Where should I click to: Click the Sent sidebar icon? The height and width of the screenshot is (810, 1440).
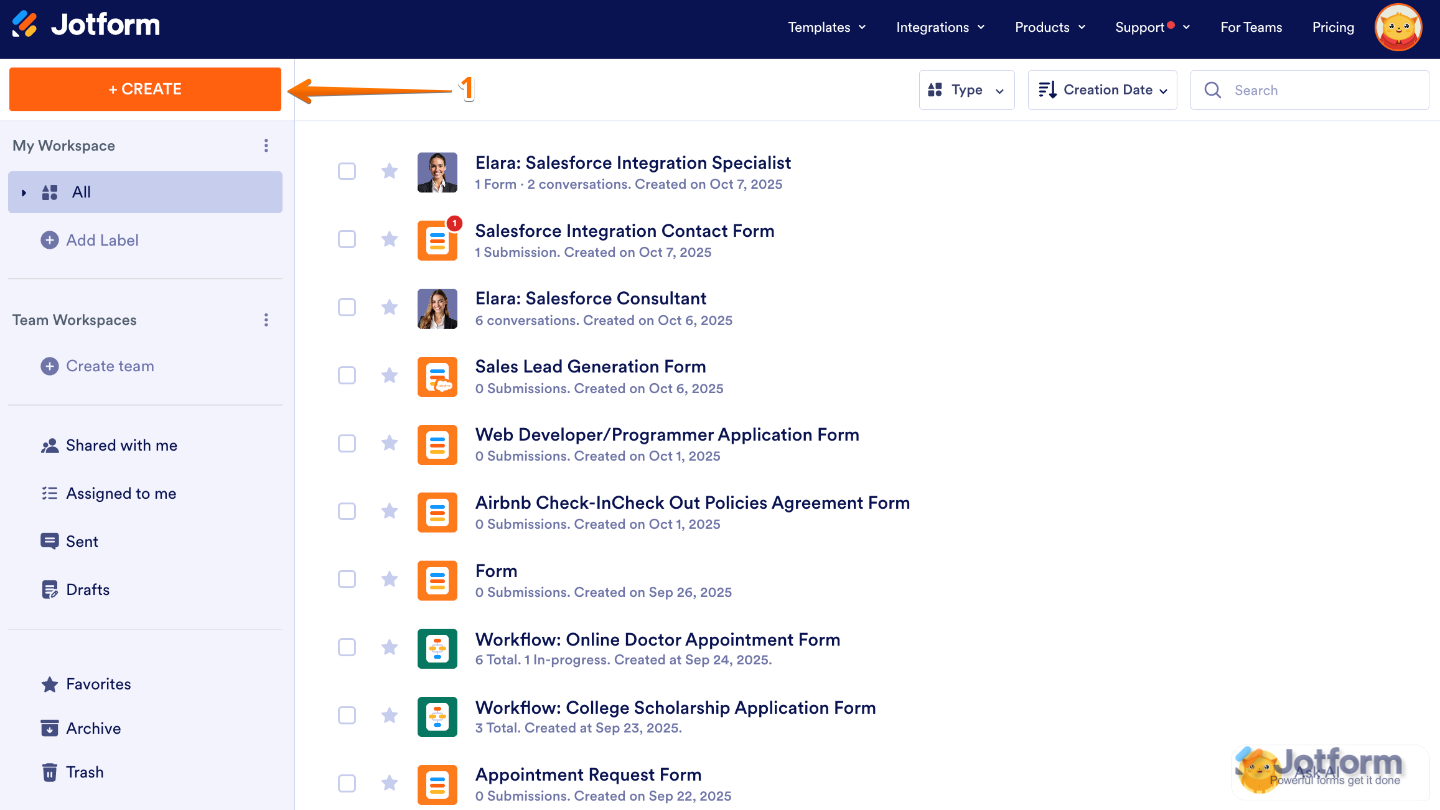pyautogui.click(x=49, y=541)
